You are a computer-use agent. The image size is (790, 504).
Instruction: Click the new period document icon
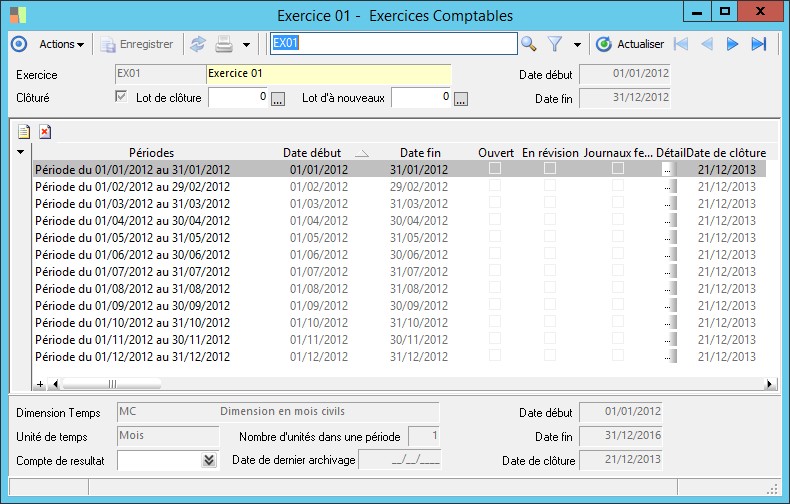pos(24,132)
